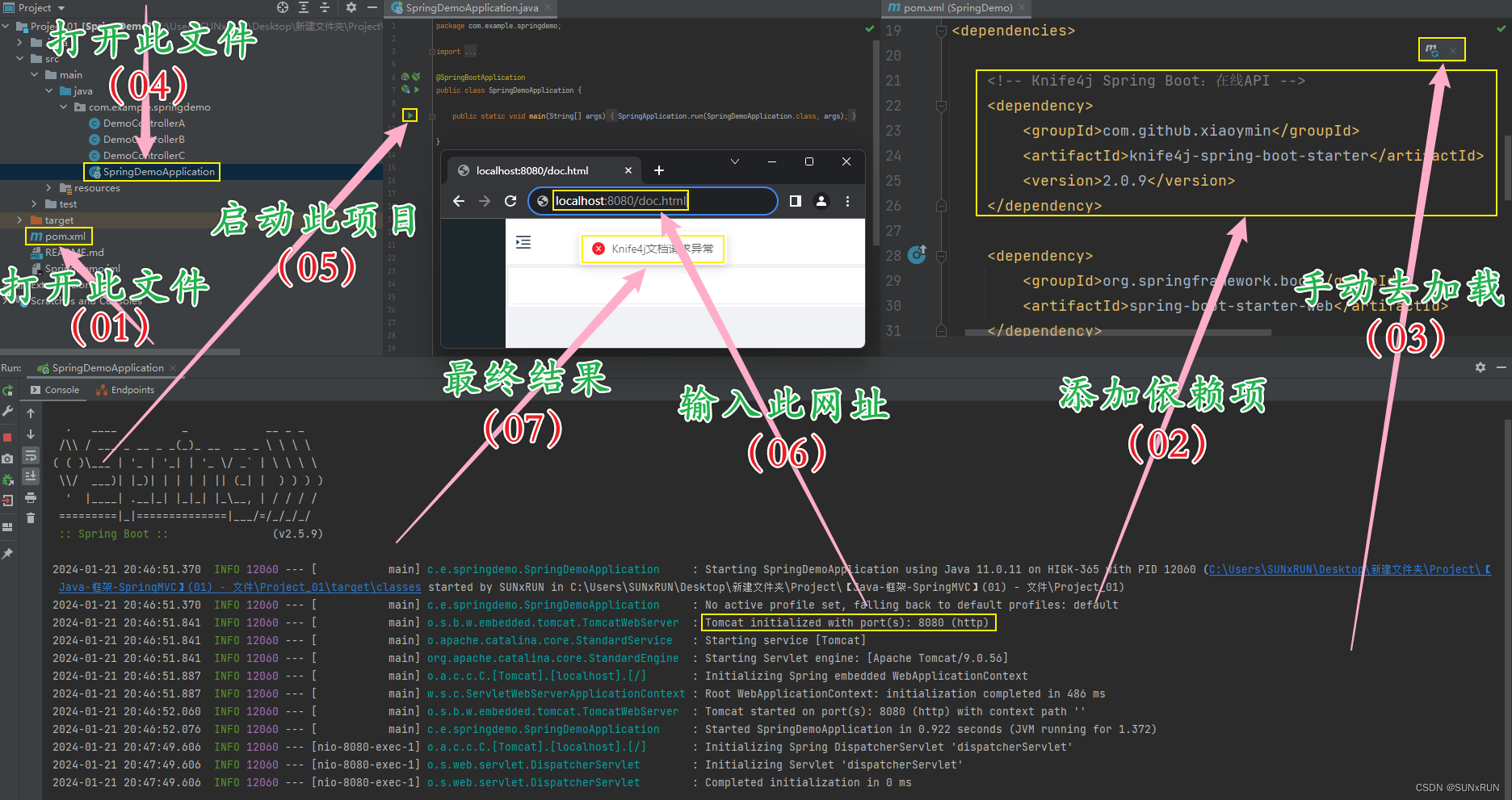Image resolution: width=1512 pixels, height=800 pixels.
Task: Collapse the com.example.springdemo package
Action: click(63, 107)
